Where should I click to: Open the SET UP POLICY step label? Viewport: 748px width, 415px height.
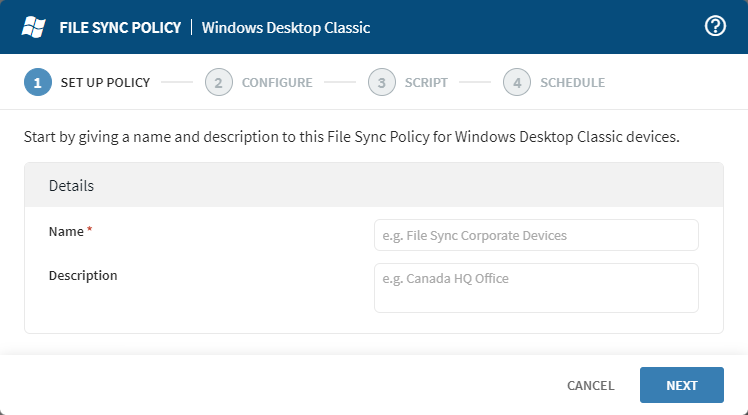105,82
